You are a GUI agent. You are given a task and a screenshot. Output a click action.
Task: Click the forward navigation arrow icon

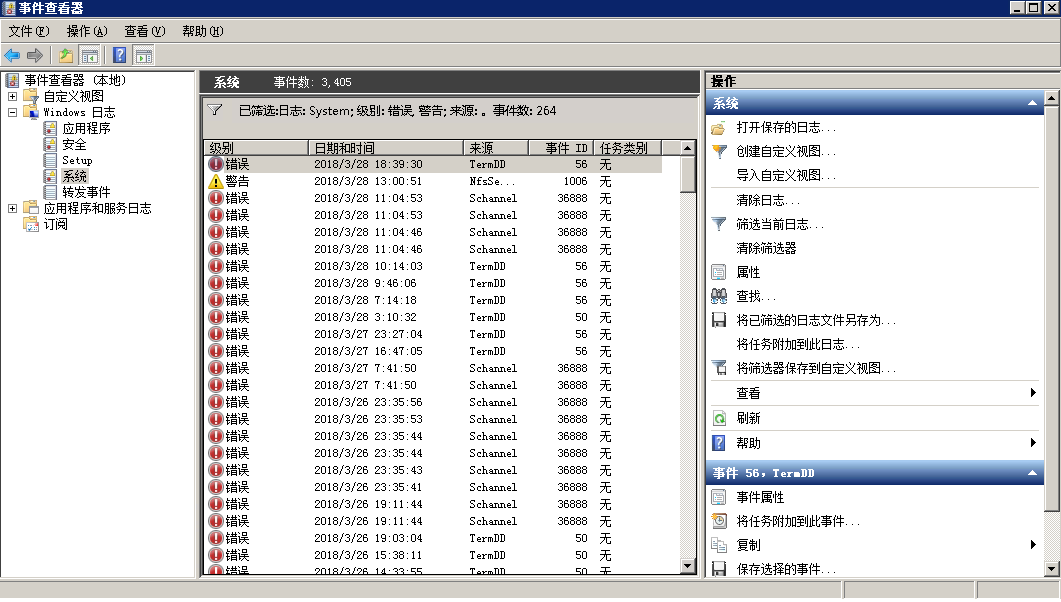[x=34, y=55]
